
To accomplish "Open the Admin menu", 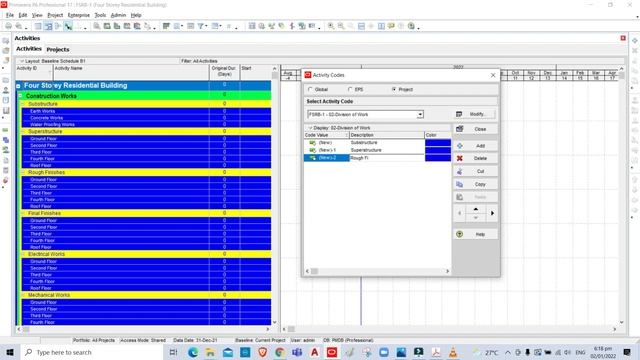I will coord(118,15).
